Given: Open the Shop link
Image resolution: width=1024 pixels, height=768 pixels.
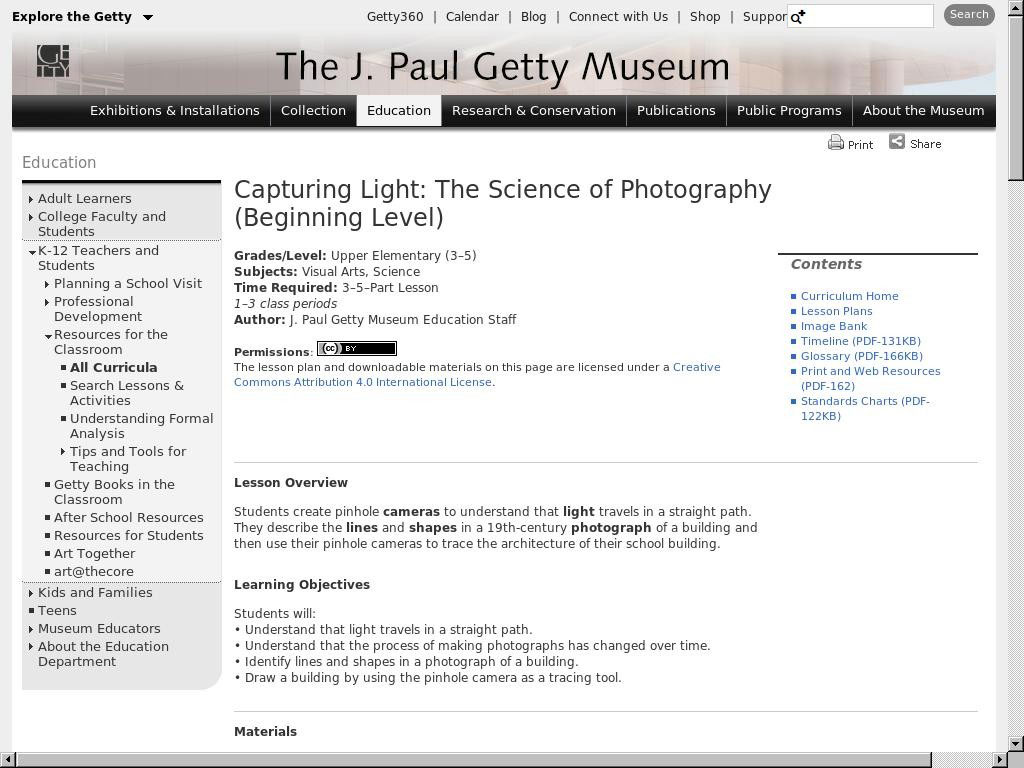Looking at the screenshot, I should coord(705,17).
